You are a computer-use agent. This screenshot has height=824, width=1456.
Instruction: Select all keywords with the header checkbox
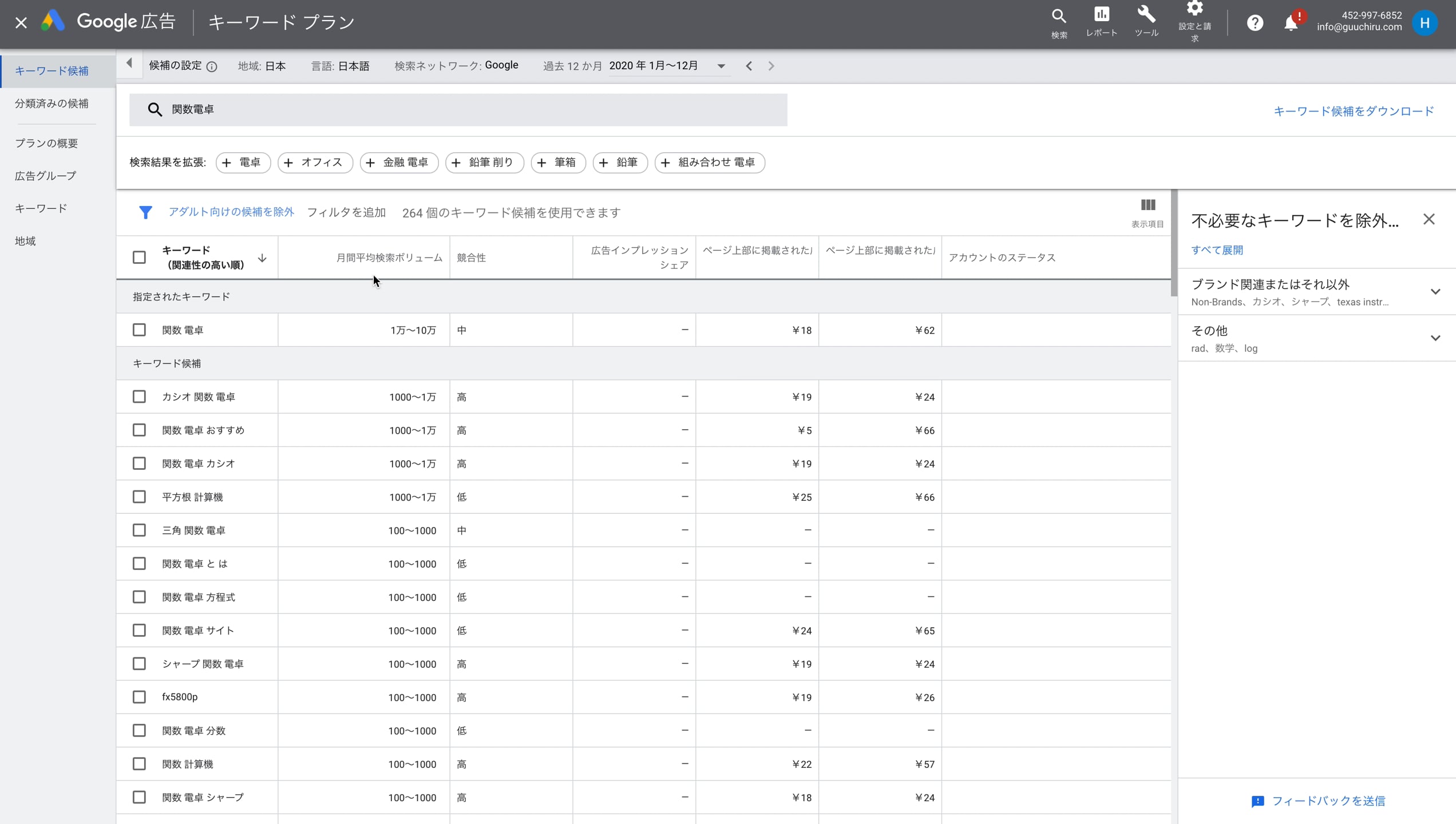coord(139,257)
